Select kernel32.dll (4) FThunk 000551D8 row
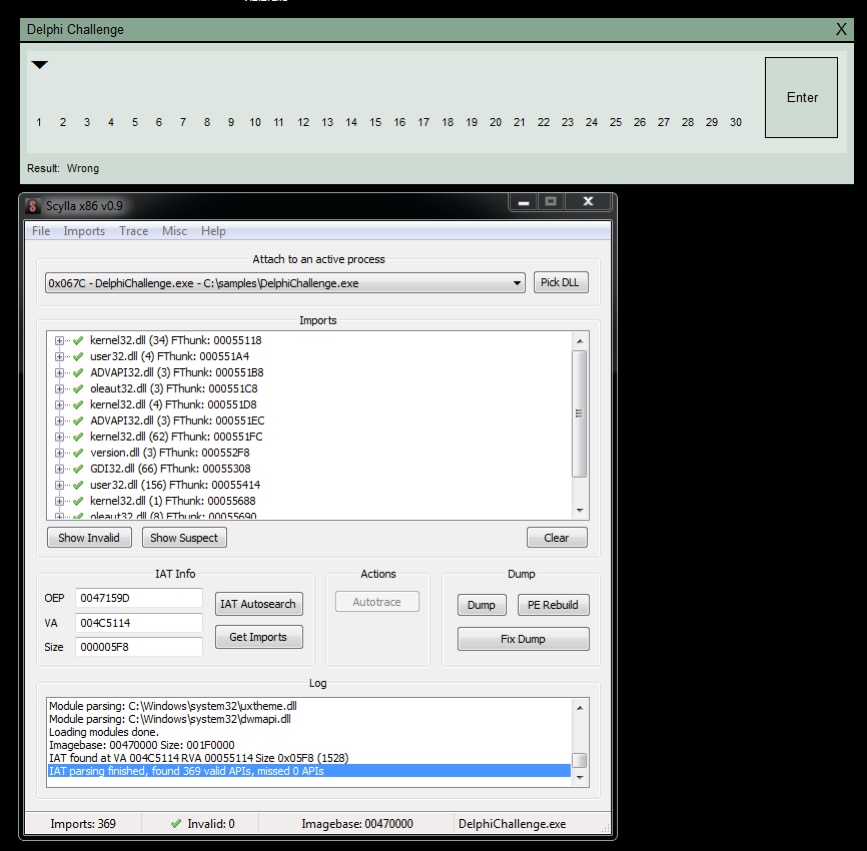867x851 pixels. coord(173,405)
